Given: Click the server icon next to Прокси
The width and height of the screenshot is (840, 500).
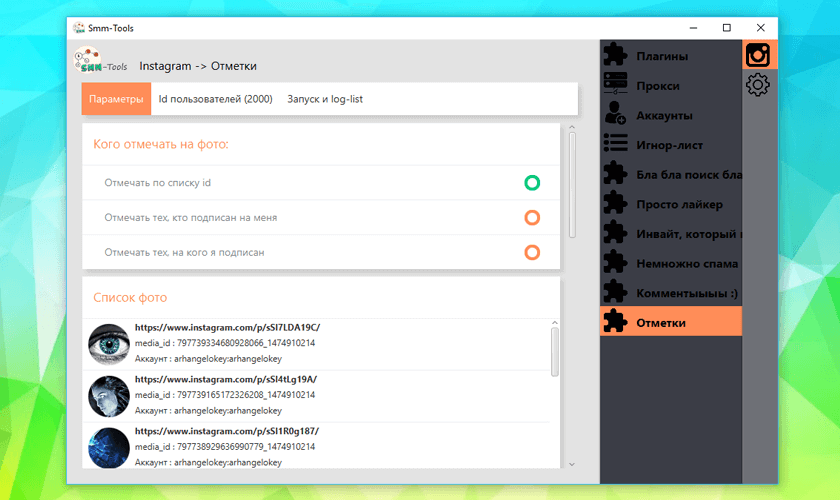Looking at the screenshot, I should tap(616, 86).
